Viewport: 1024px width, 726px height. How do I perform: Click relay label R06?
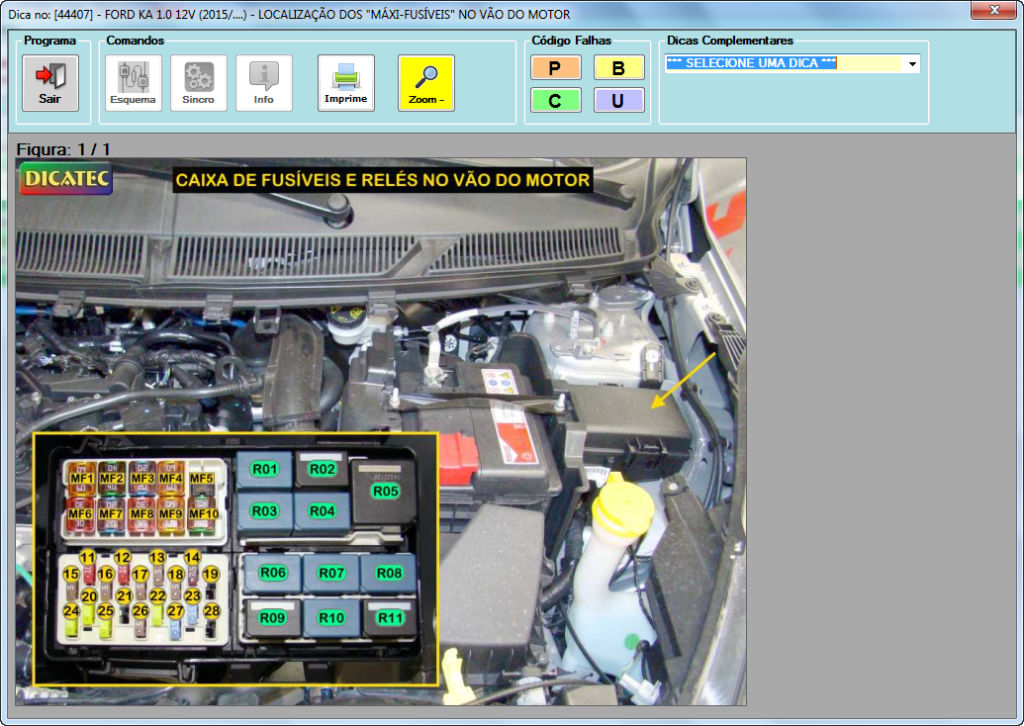(x=273, y=573)
